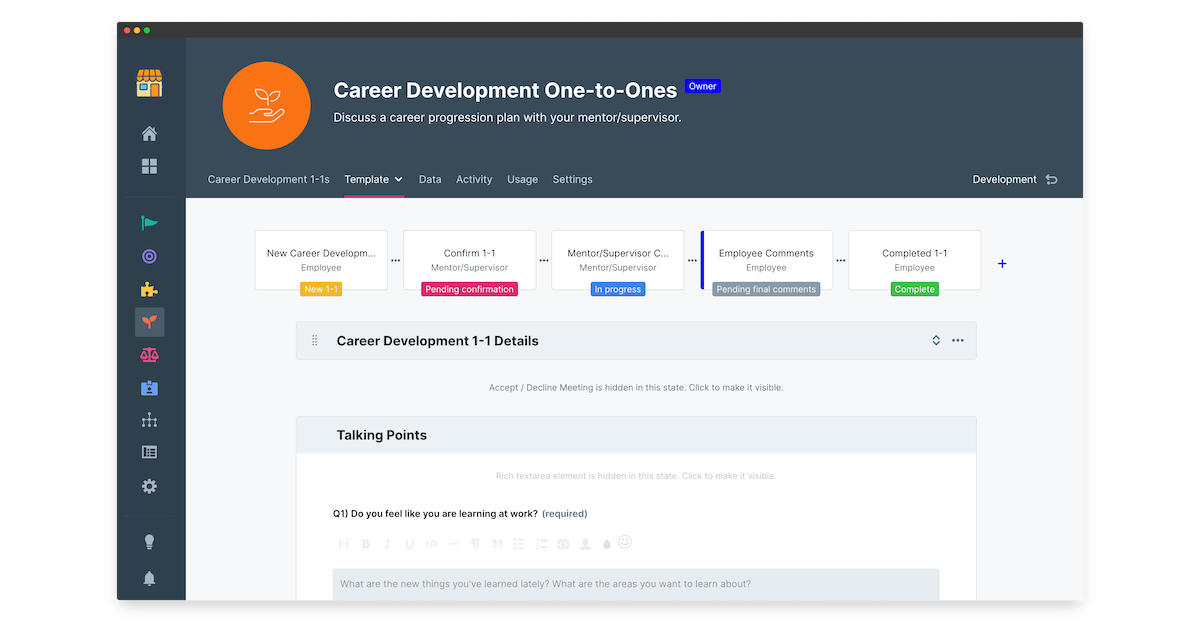Viewport: 1200px width, 622px height.
Task: Create a numbered list in Q1 editor
Action: click(541, 544)
